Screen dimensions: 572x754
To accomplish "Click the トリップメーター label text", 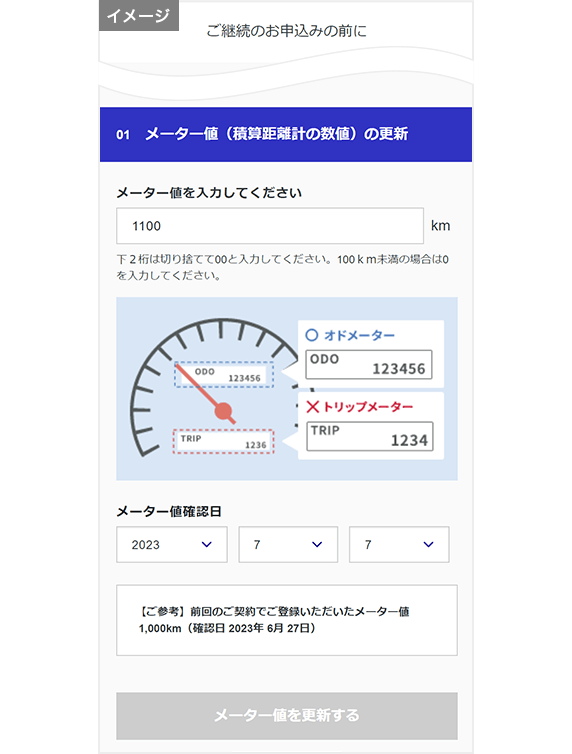I will [368, 407].
